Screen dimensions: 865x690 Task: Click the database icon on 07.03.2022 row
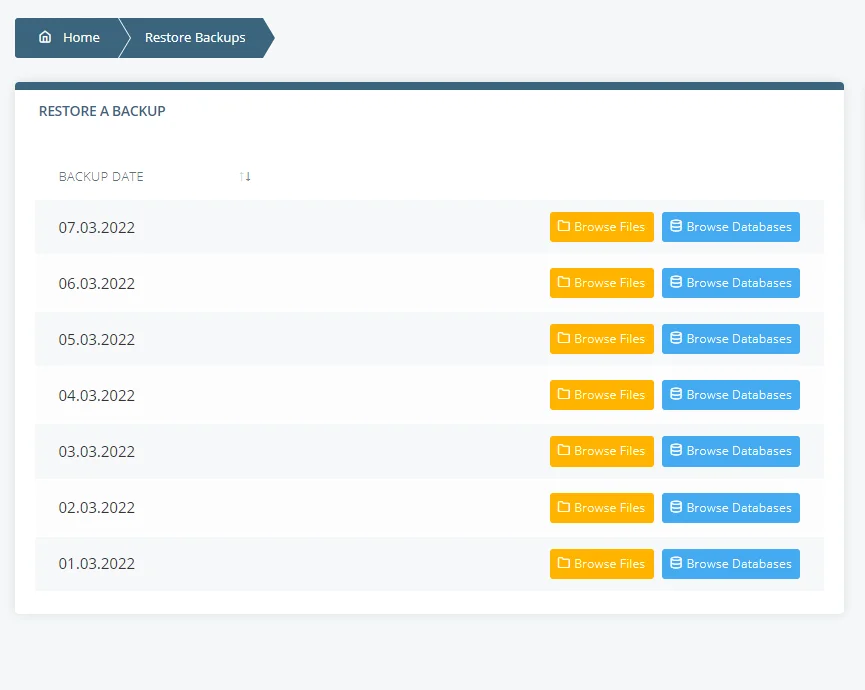point(675,226)
